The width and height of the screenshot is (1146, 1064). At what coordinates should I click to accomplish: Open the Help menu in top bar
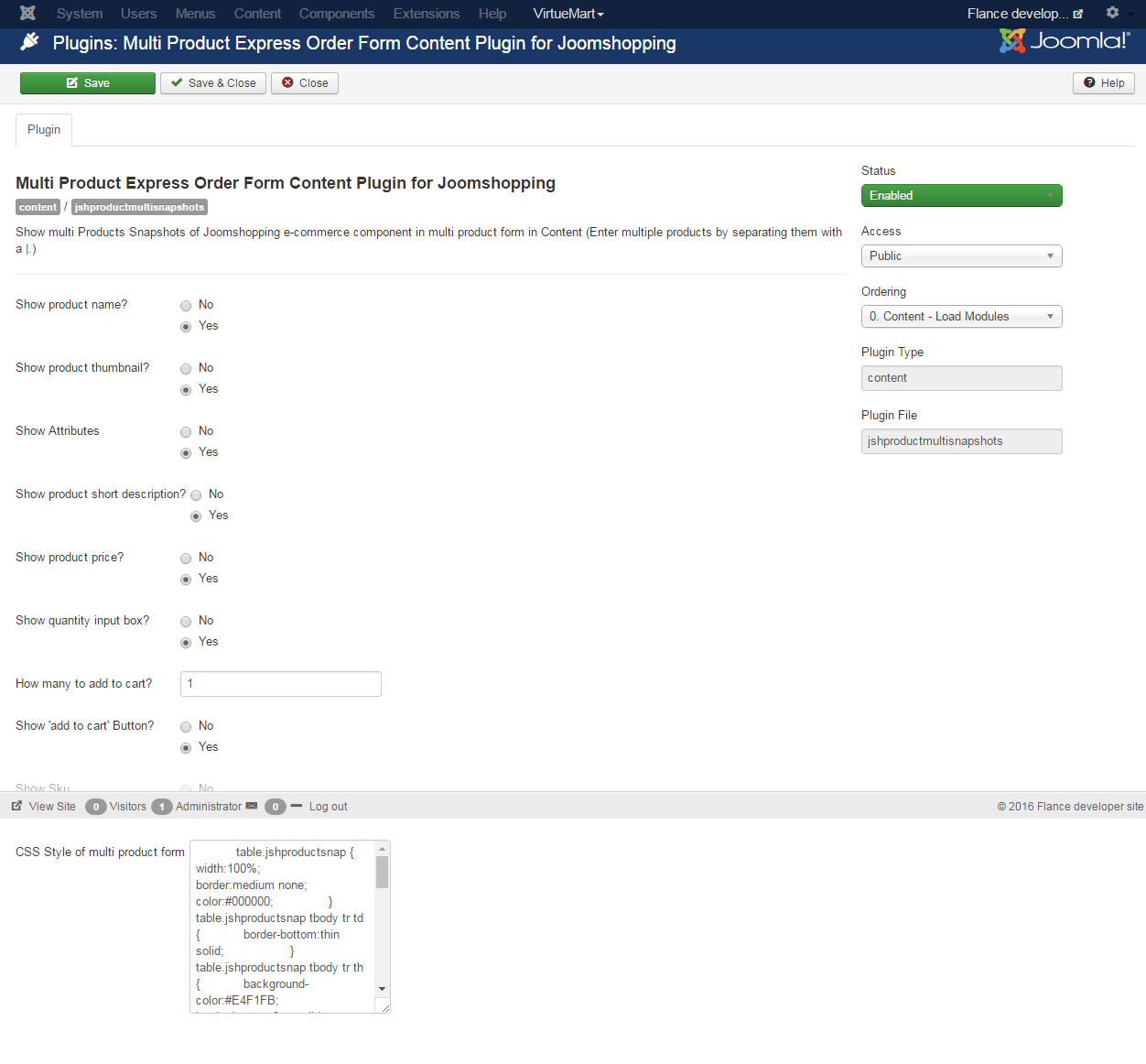(492, 14)
